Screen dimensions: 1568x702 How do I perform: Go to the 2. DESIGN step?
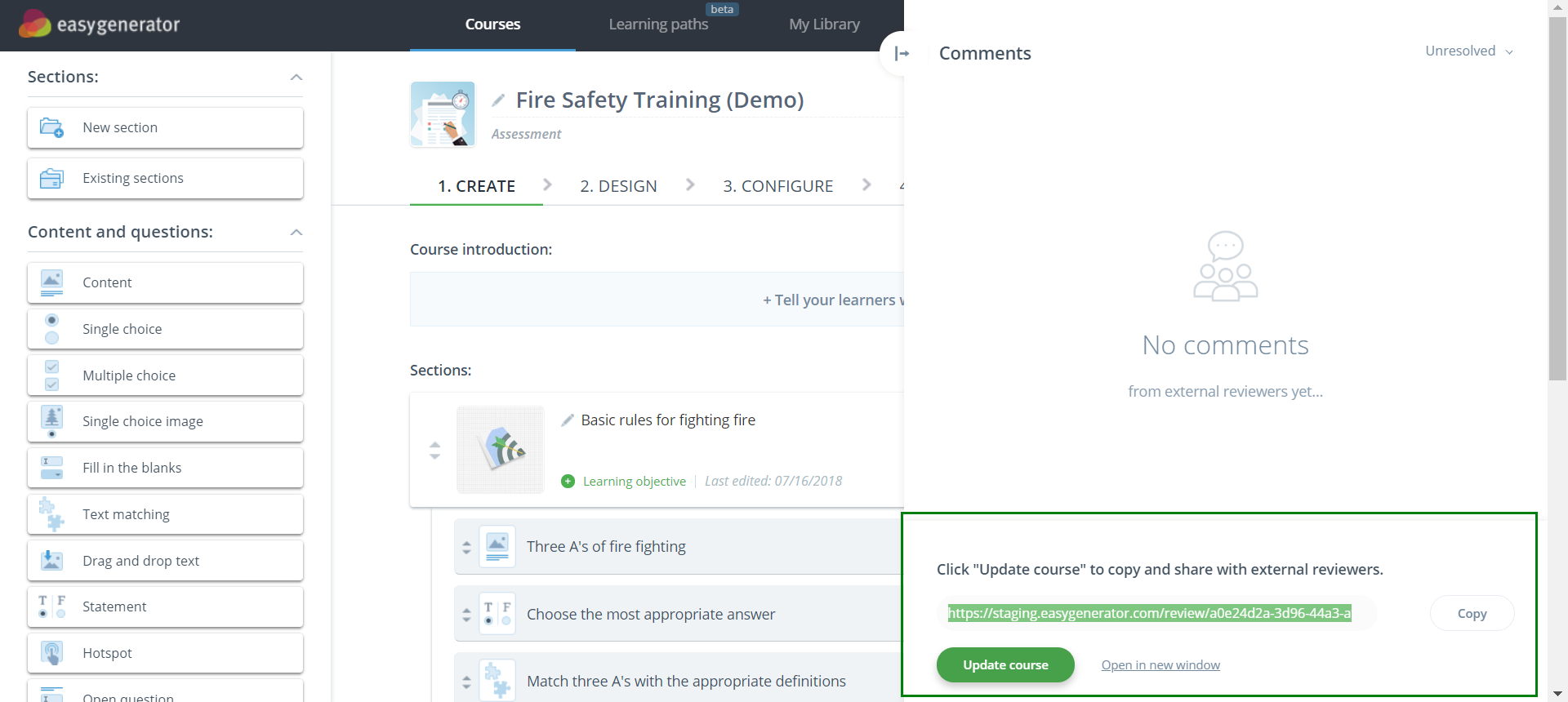click(618, 186)
